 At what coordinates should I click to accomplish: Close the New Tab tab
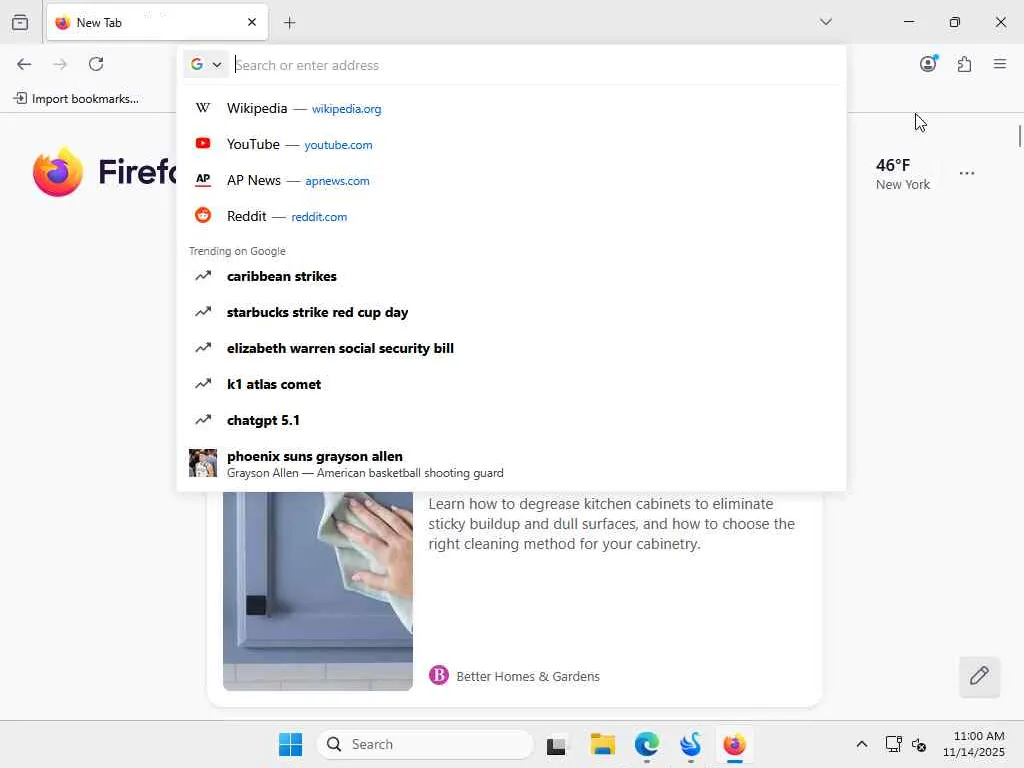[252, 22]
